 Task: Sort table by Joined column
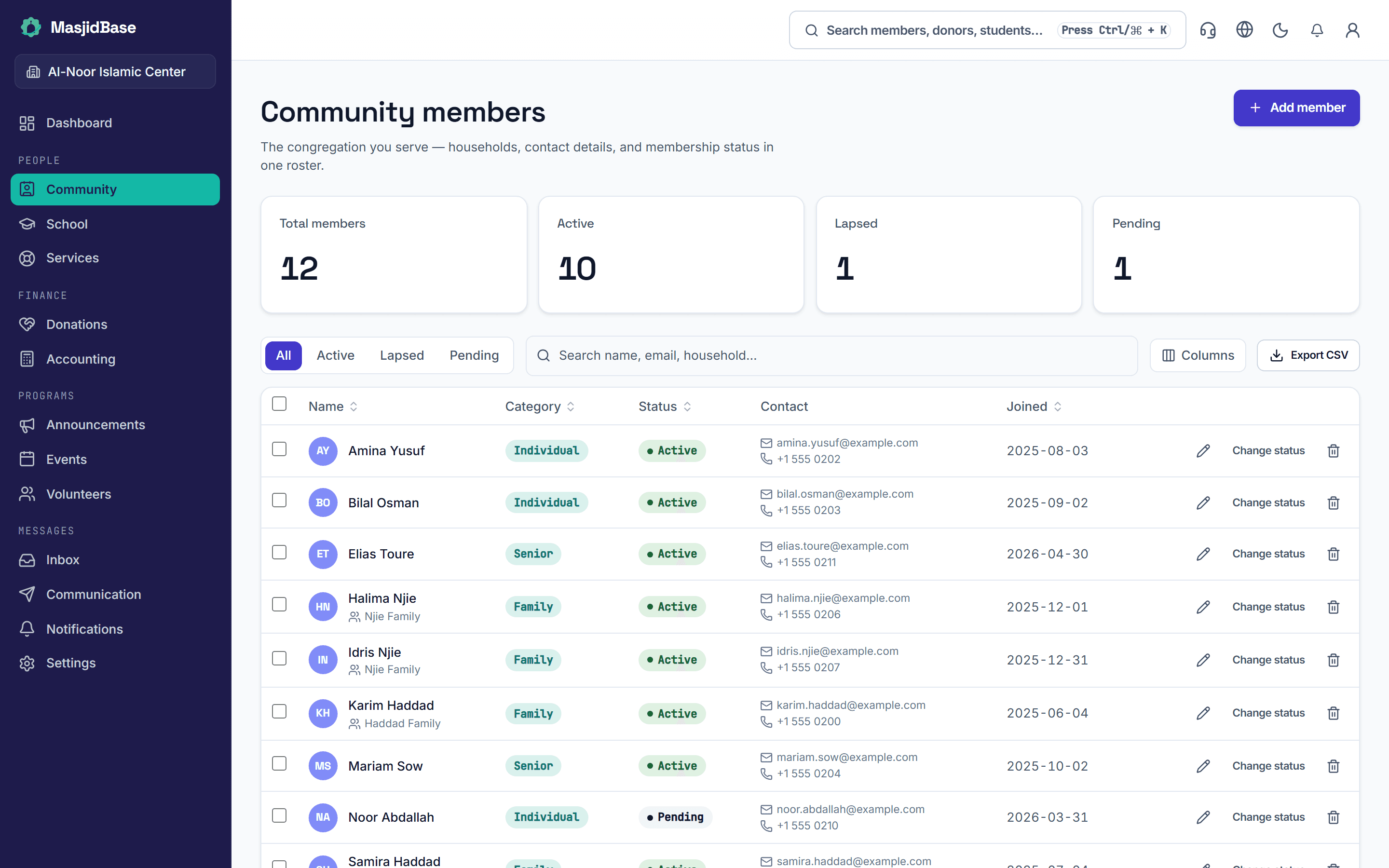tap(1034, 407)
